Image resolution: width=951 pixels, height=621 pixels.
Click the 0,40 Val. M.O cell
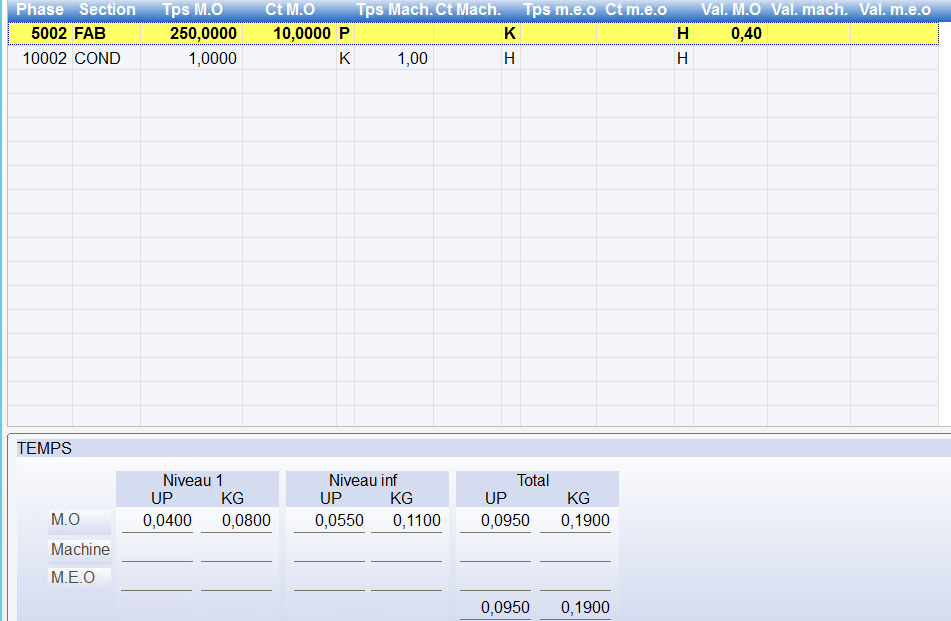730,34
